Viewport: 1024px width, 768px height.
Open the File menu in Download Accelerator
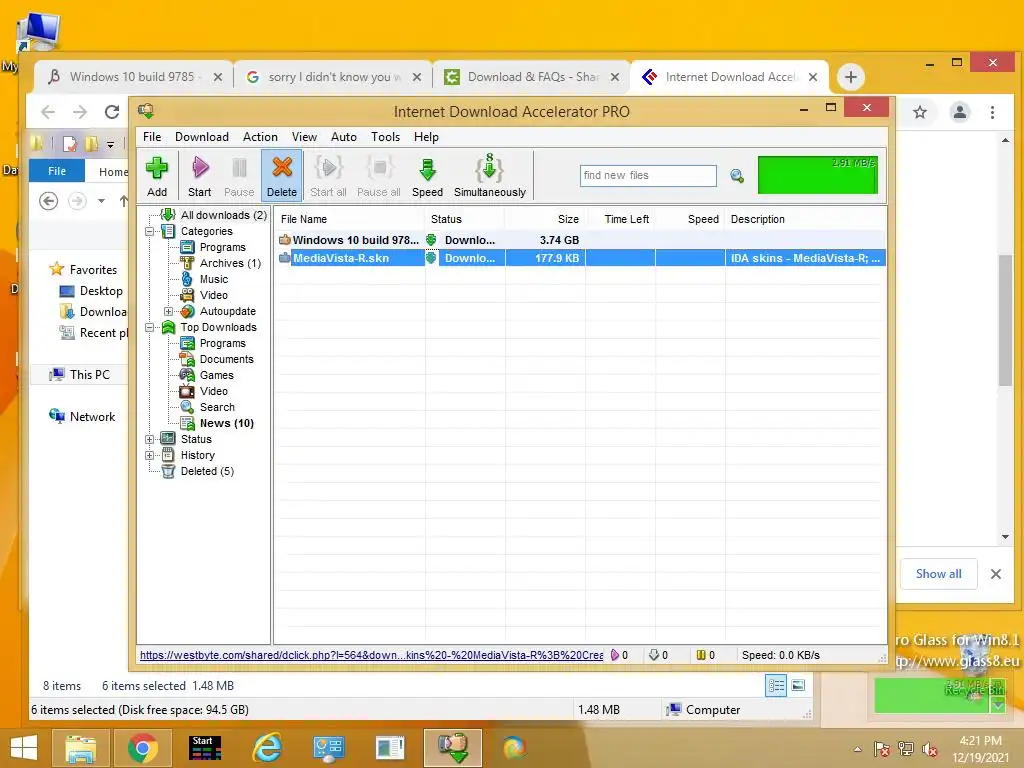click(152, 136)
